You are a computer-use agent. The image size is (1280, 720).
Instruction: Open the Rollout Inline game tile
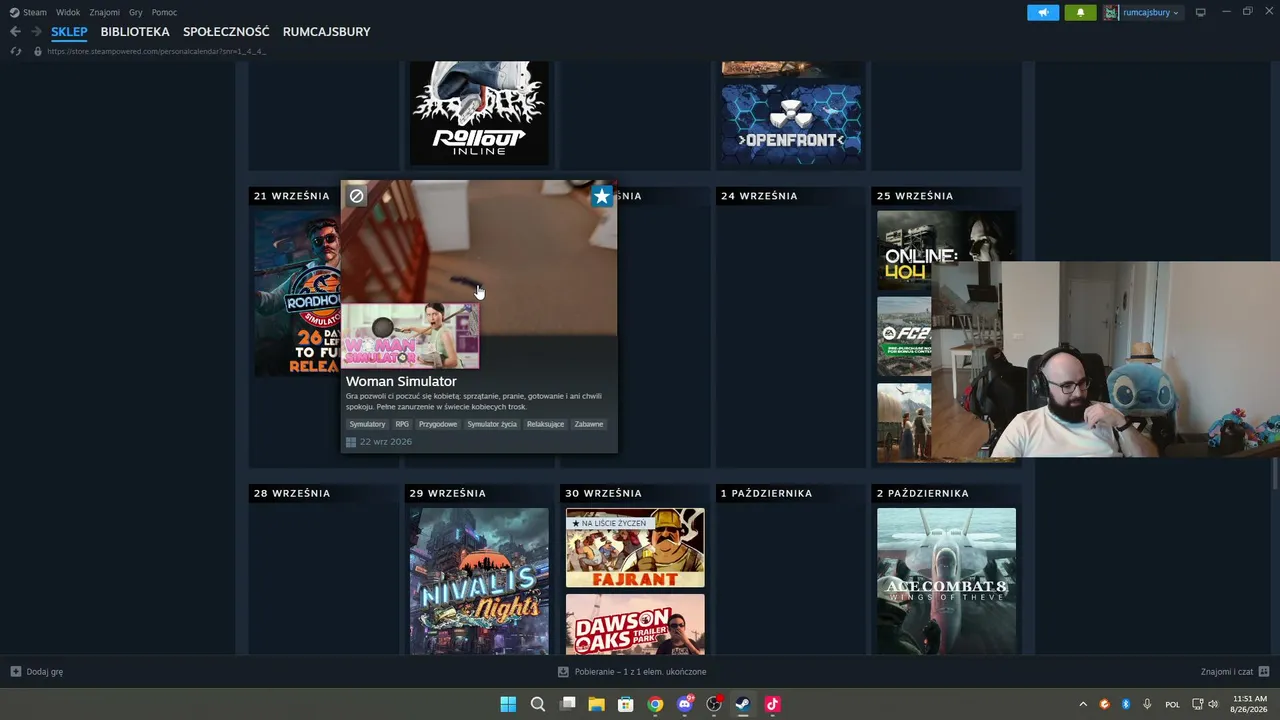[479, 113]
